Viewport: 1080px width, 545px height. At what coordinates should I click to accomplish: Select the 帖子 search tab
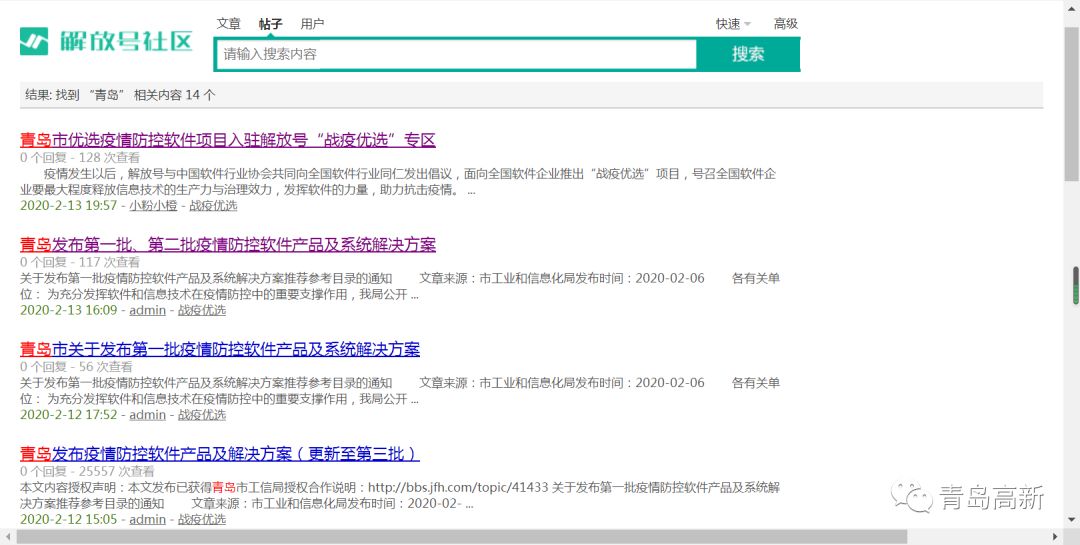tap(271, 24)
